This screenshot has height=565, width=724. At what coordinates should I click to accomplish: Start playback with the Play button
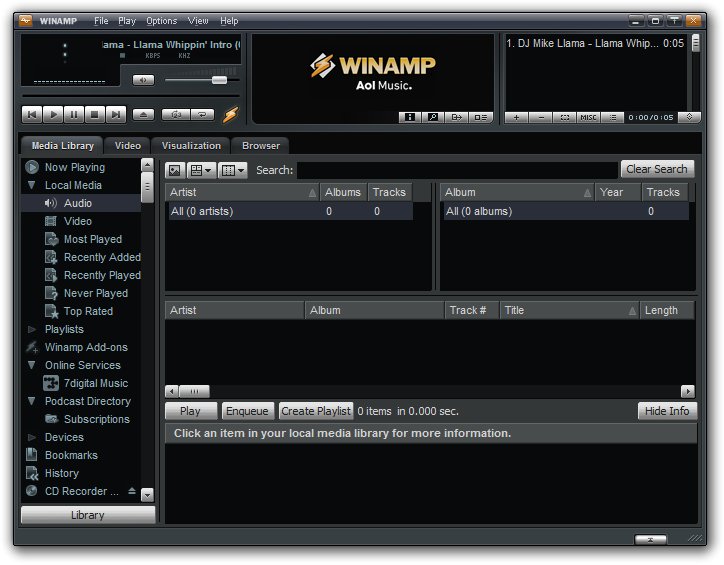click(53, 114)
